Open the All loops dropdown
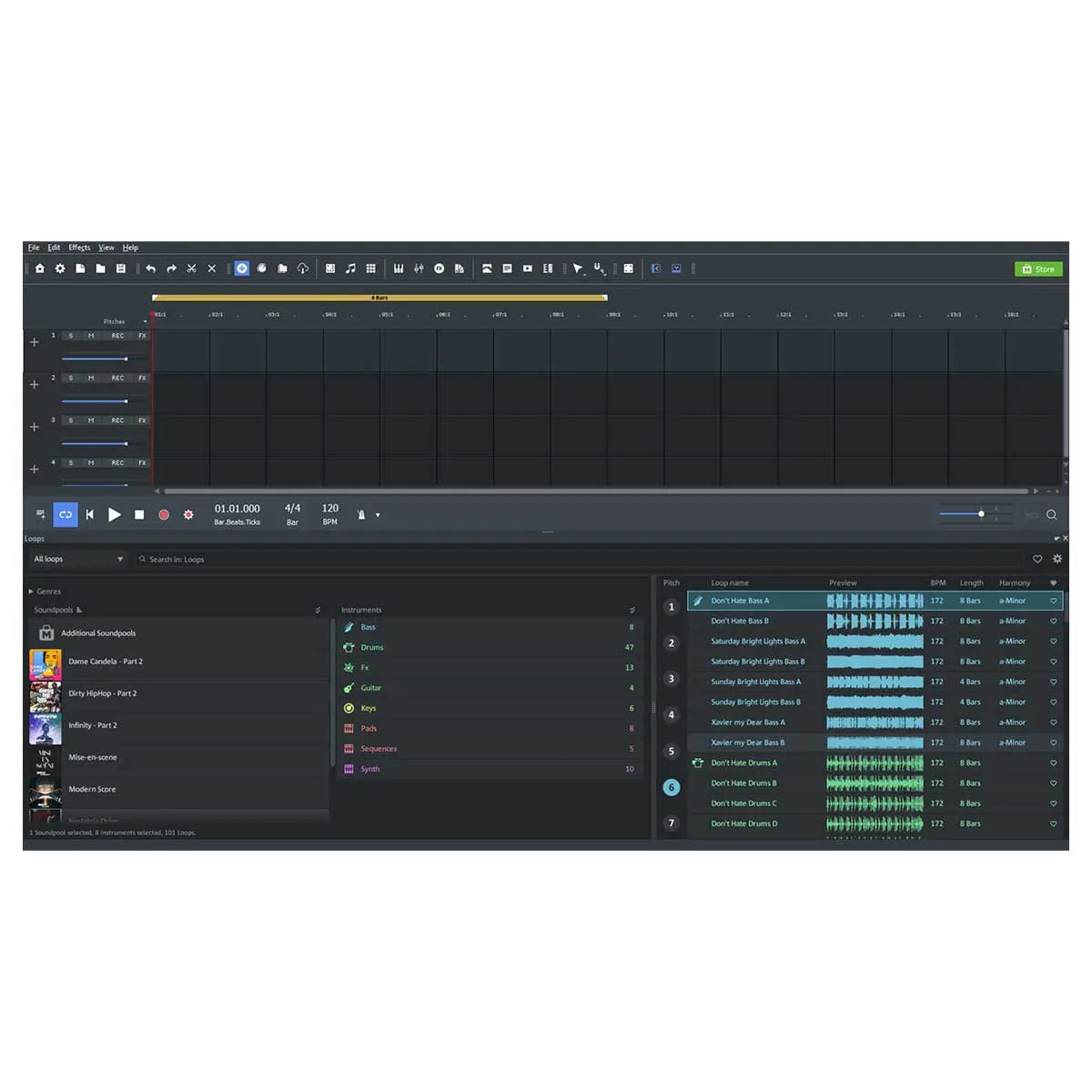Image resolution: width=1092 pixels, height=1092 pixels. 77,559
